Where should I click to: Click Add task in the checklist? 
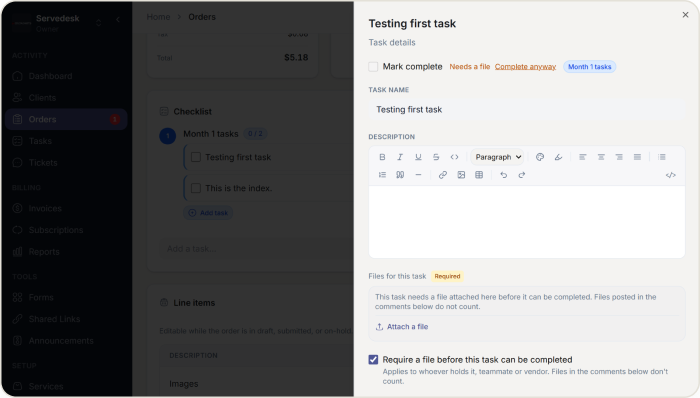[208, 213]
